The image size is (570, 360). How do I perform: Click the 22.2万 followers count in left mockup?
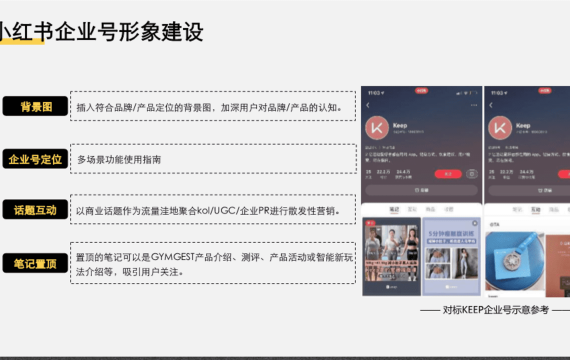coord(383,172)
